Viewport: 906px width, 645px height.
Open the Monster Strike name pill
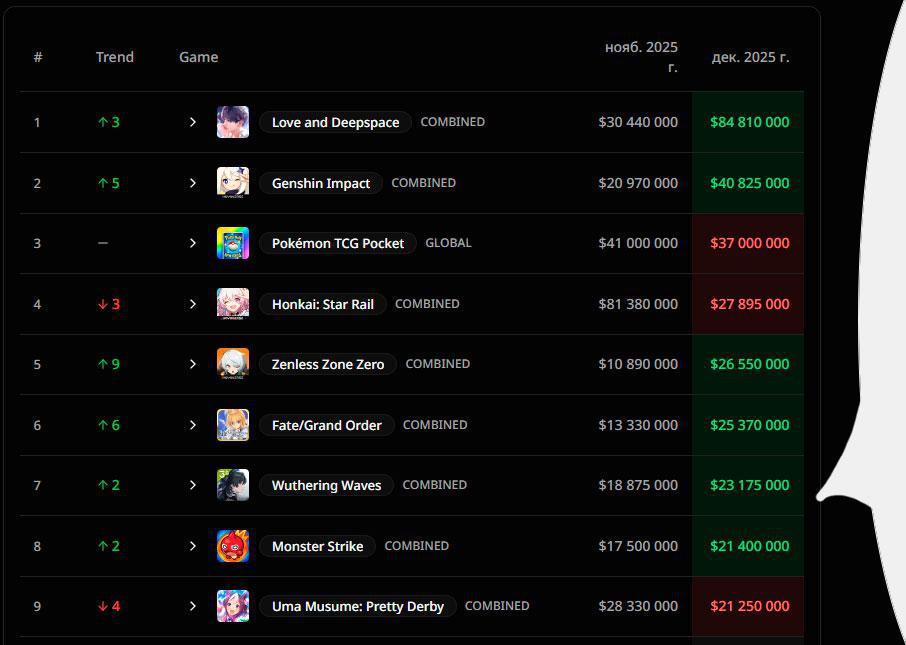click(317, 546)
